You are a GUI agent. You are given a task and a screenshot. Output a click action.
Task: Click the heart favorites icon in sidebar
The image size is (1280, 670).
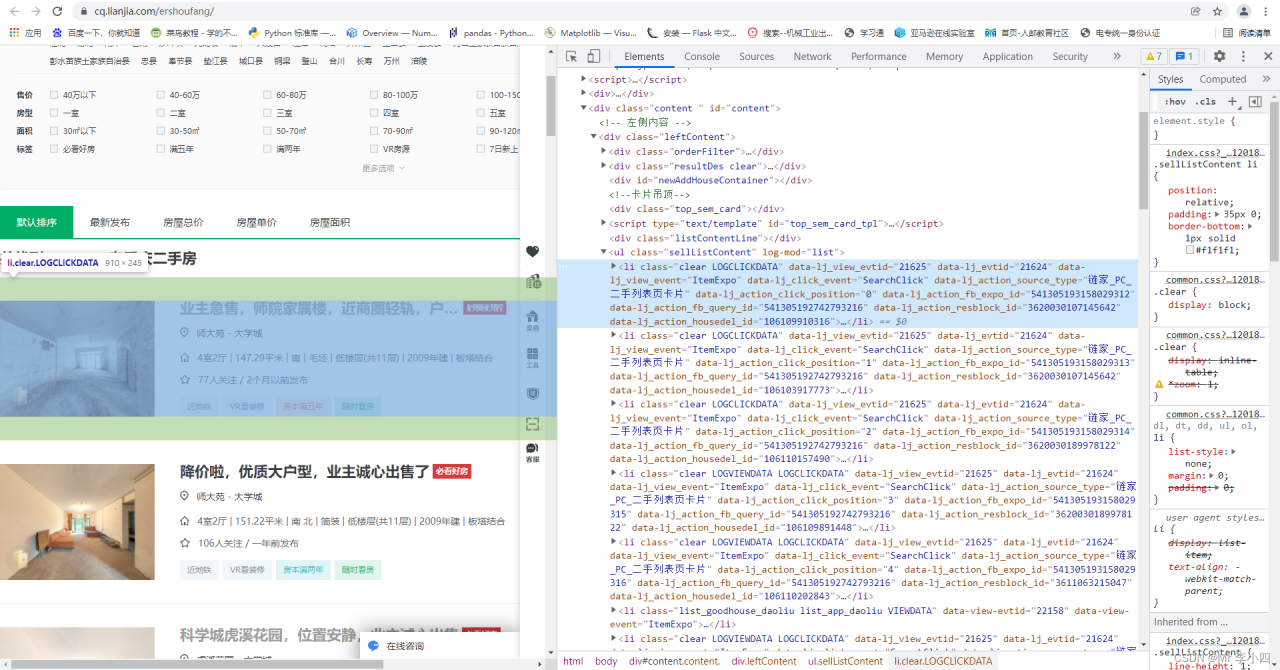[x=532, y=252]
